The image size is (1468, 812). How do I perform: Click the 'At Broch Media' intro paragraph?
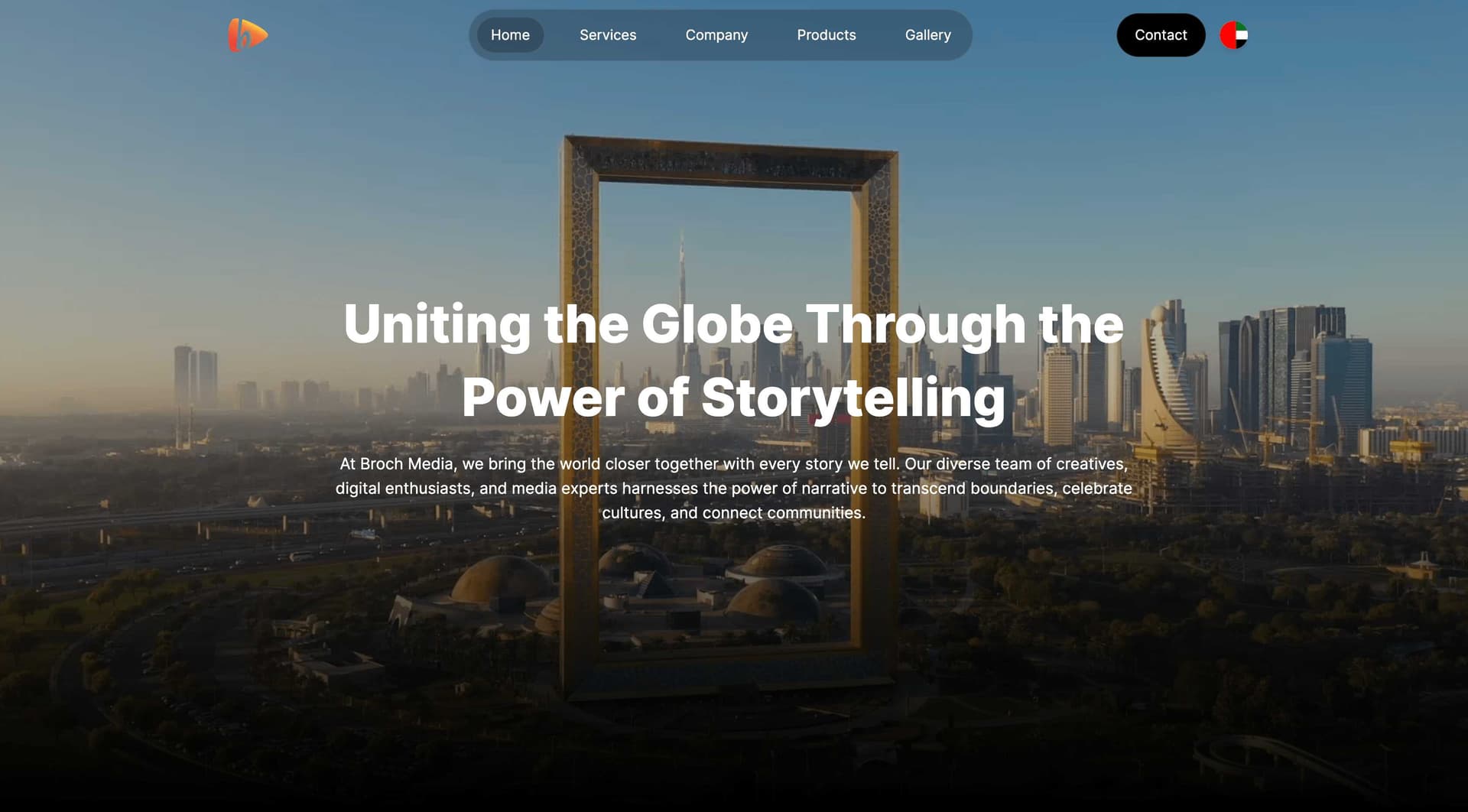[734, 488]
